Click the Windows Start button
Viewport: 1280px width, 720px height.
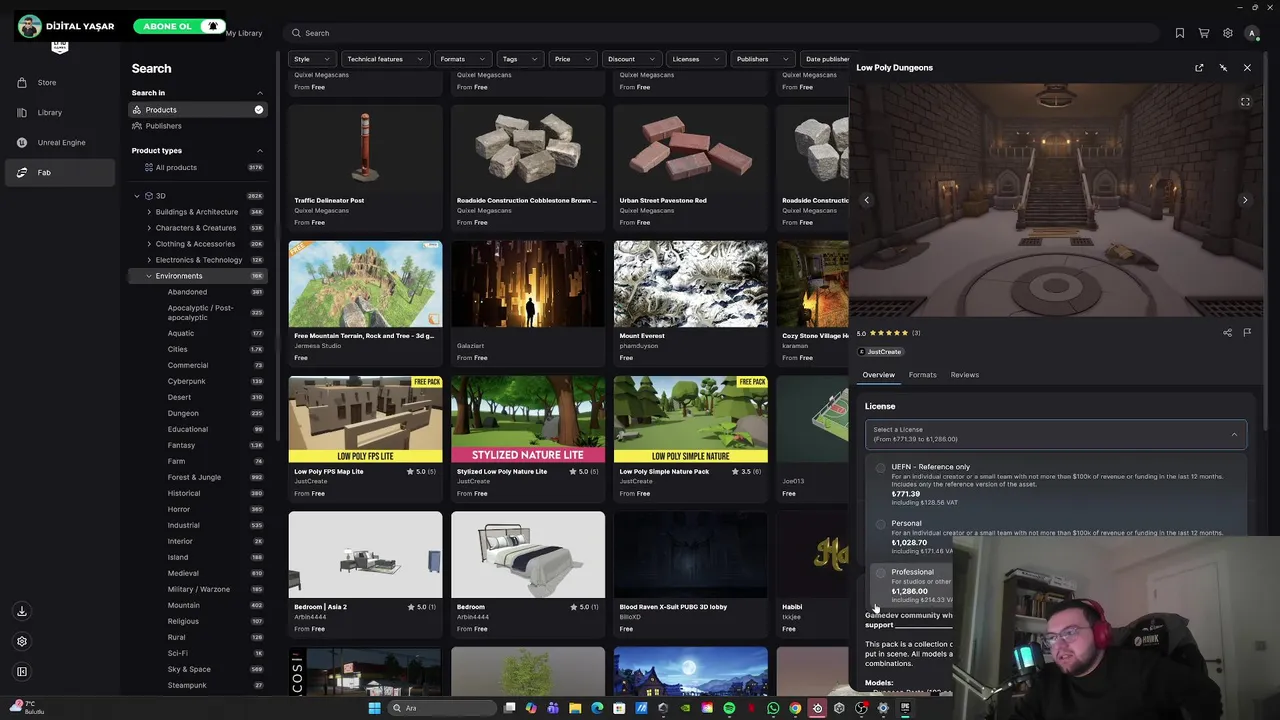(375, 708)
